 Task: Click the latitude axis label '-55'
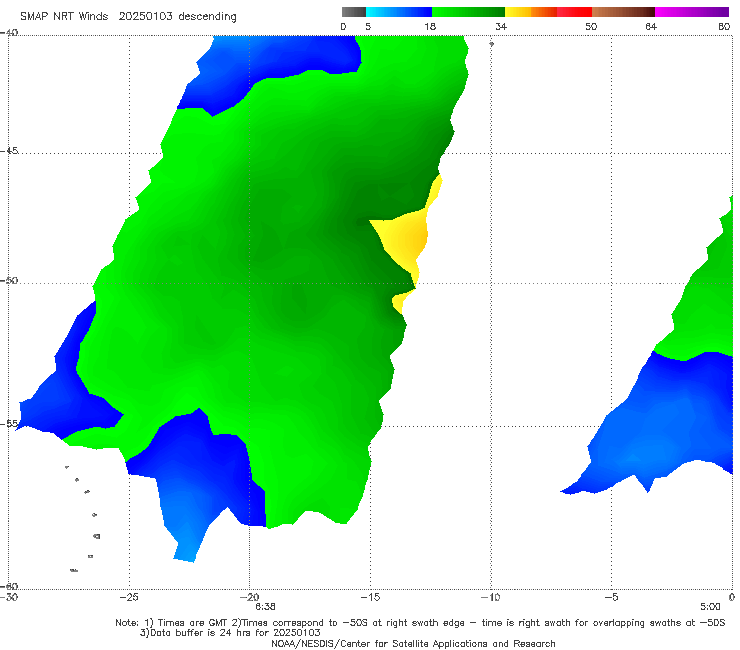[9, 423]
